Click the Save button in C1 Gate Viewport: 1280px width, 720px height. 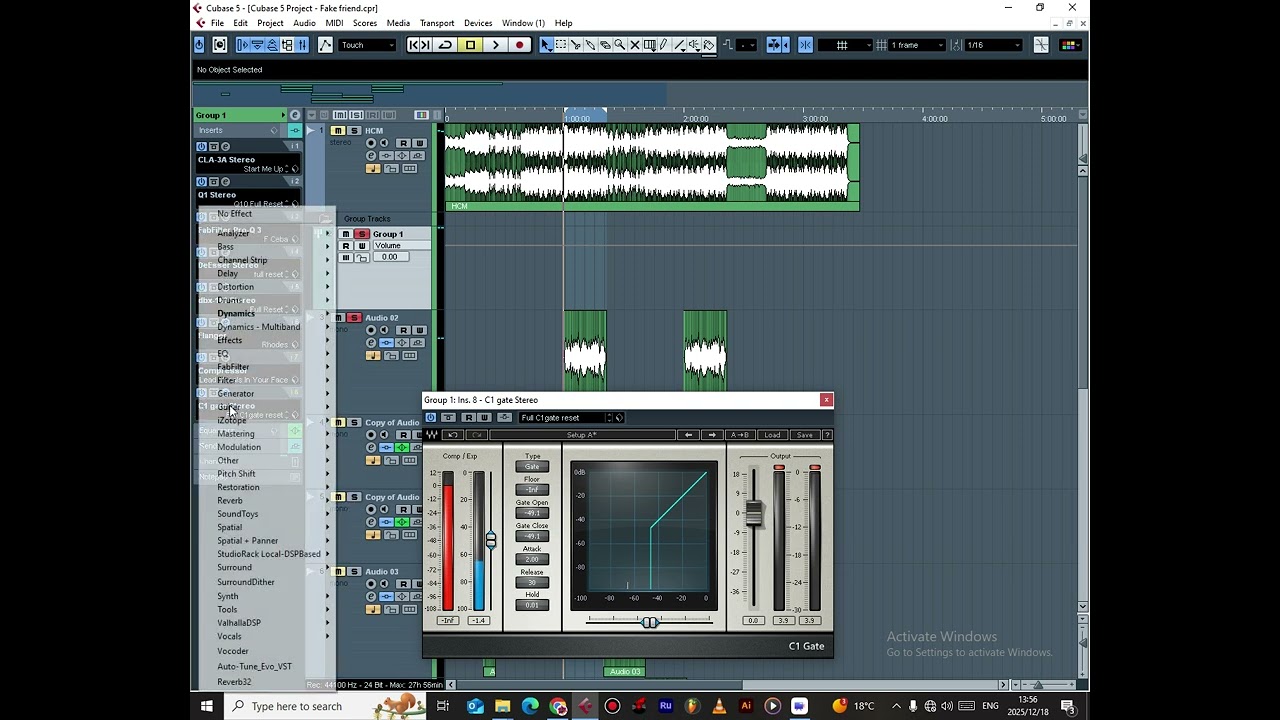coord(804,435)
